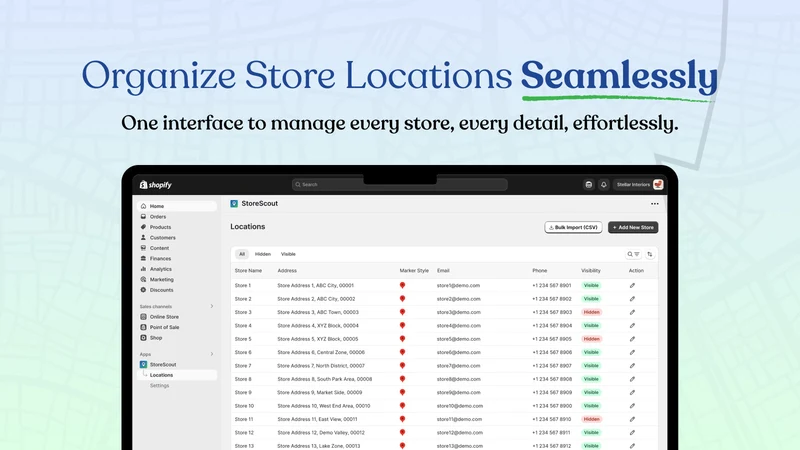Click the Hidden badge for Store 5

592,339
